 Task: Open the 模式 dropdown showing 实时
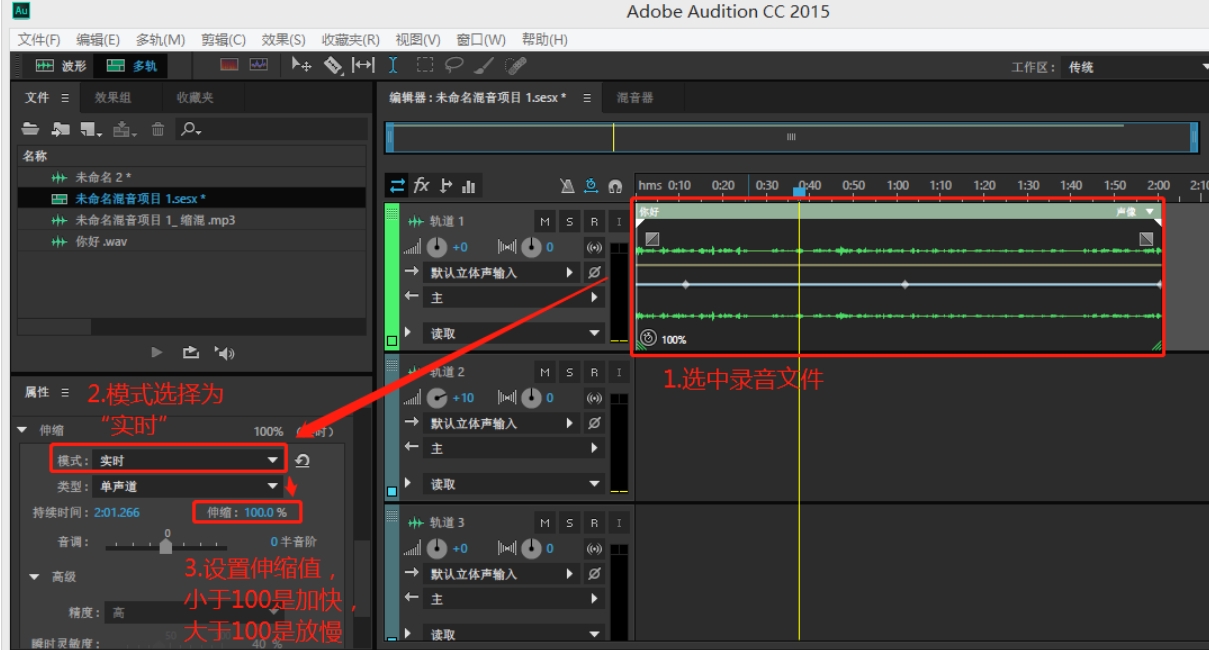189,460
